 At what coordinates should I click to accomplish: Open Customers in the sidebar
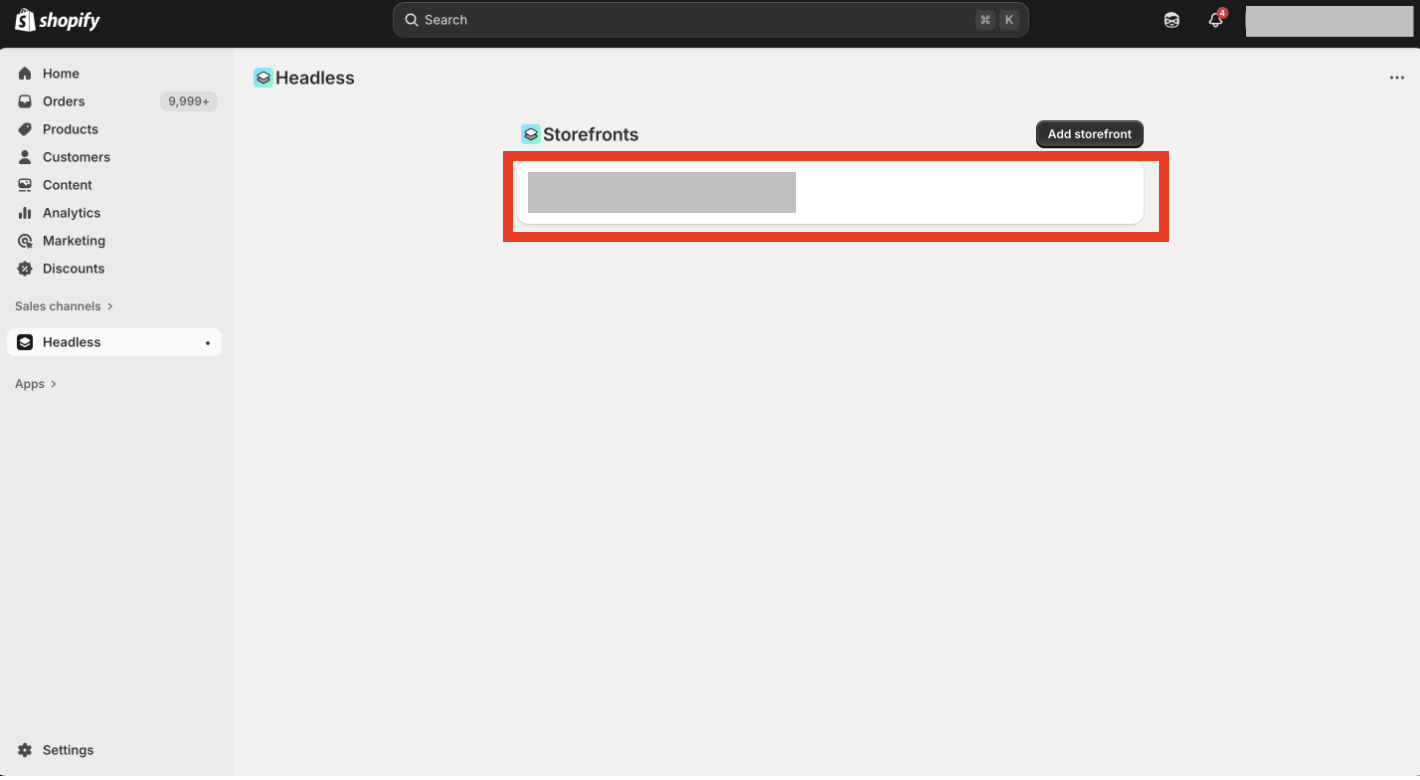114,158
